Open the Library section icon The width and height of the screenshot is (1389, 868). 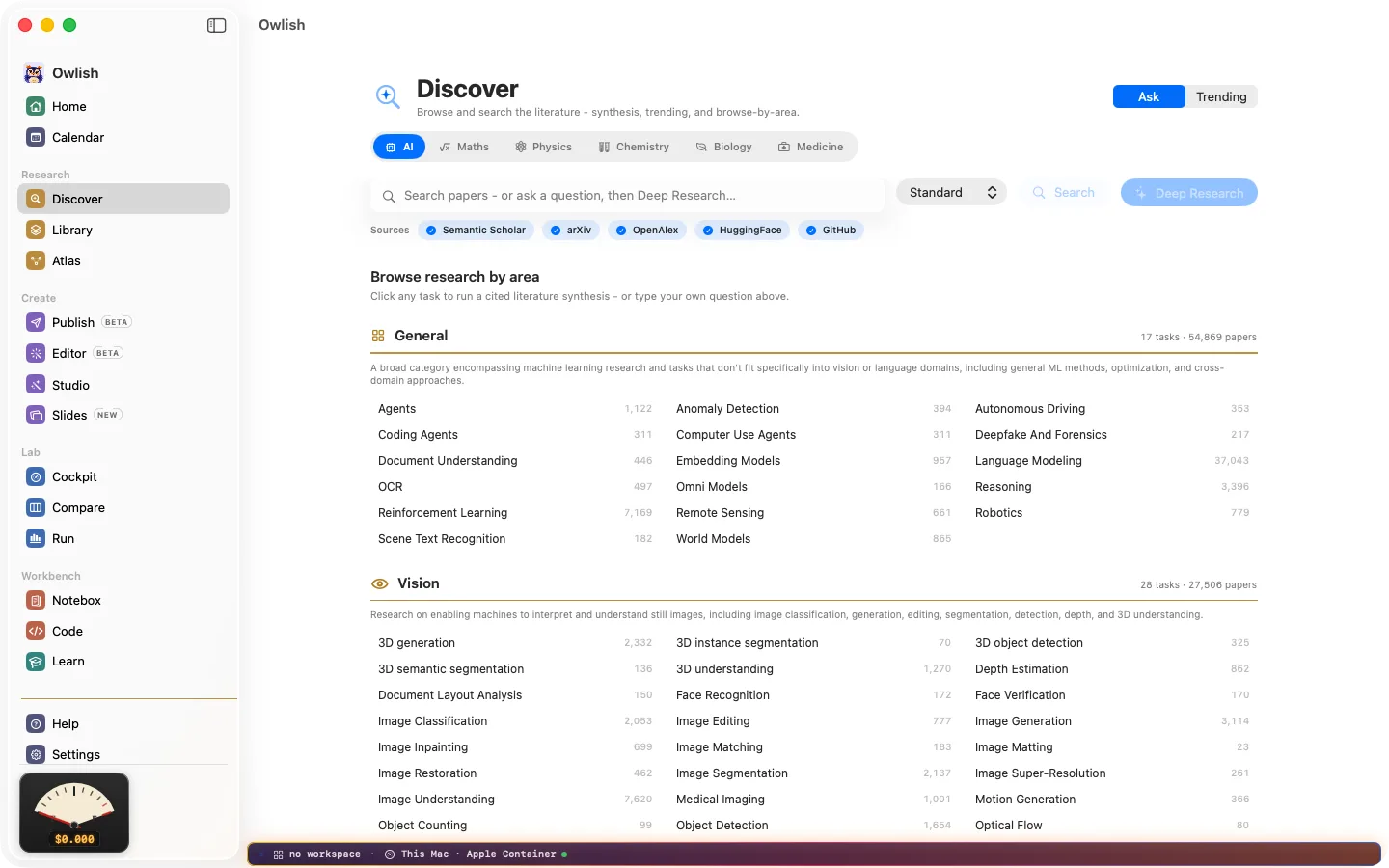36,230
